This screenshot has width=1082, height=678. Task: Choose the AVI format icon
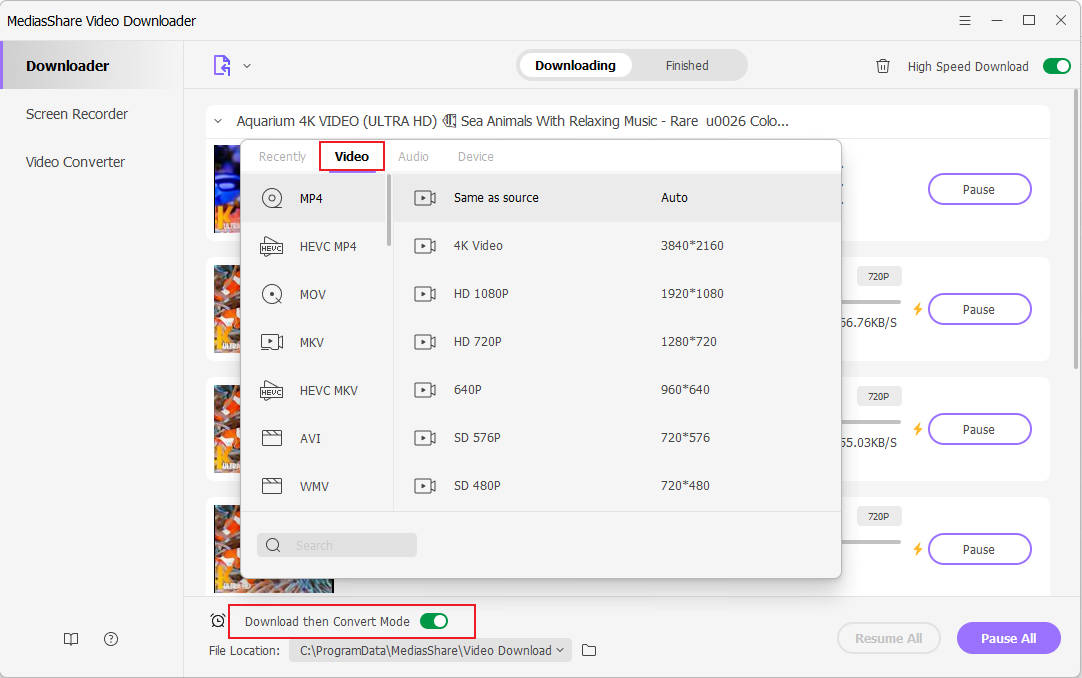pos(272,438)
